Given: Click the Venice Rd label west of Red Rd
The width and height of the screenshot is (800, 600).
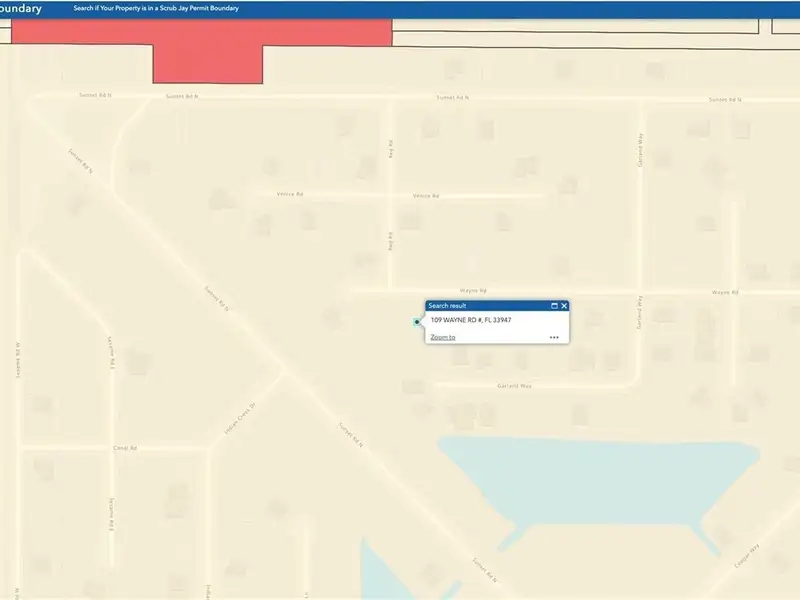Looking at the screenshot, I should pos(289,194).
